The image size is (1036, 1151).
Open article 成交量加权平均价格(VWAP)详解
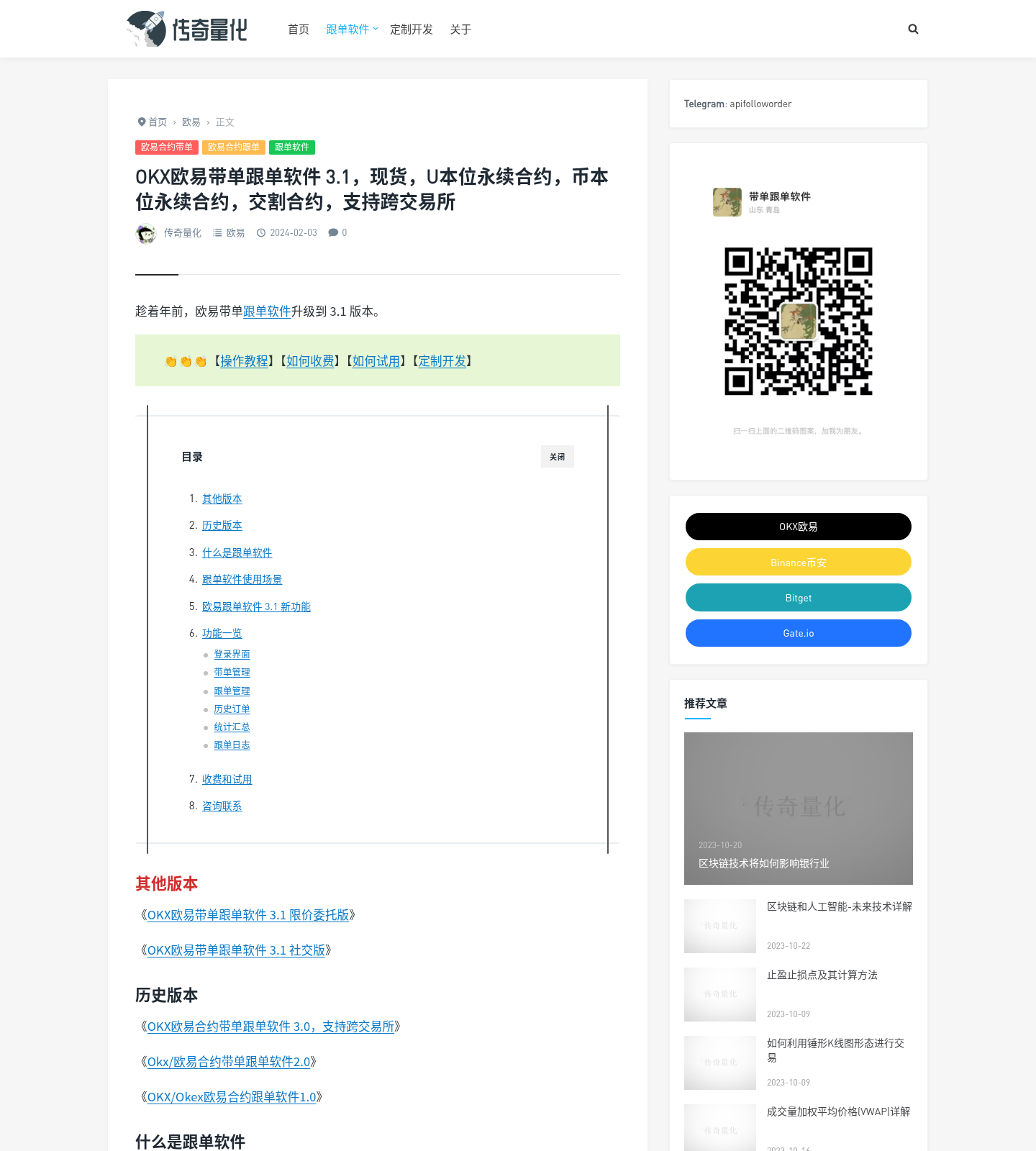click(x=839, y=1111)
